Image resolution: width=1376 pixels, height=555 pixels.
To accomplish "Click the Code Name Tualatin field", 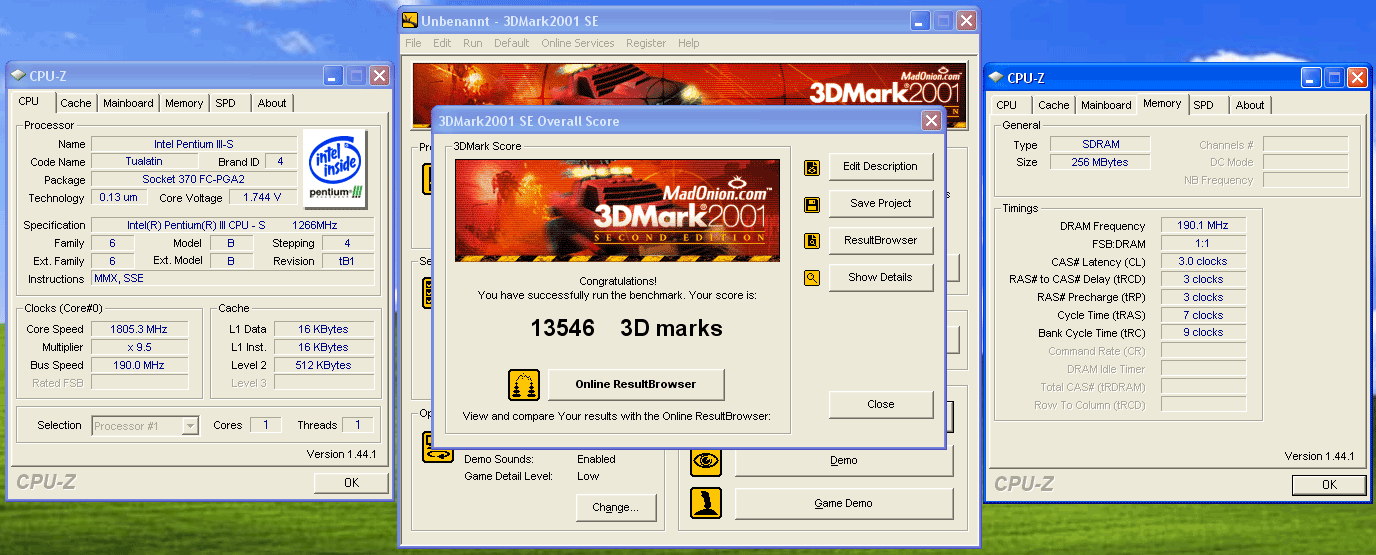I will 144,162.
